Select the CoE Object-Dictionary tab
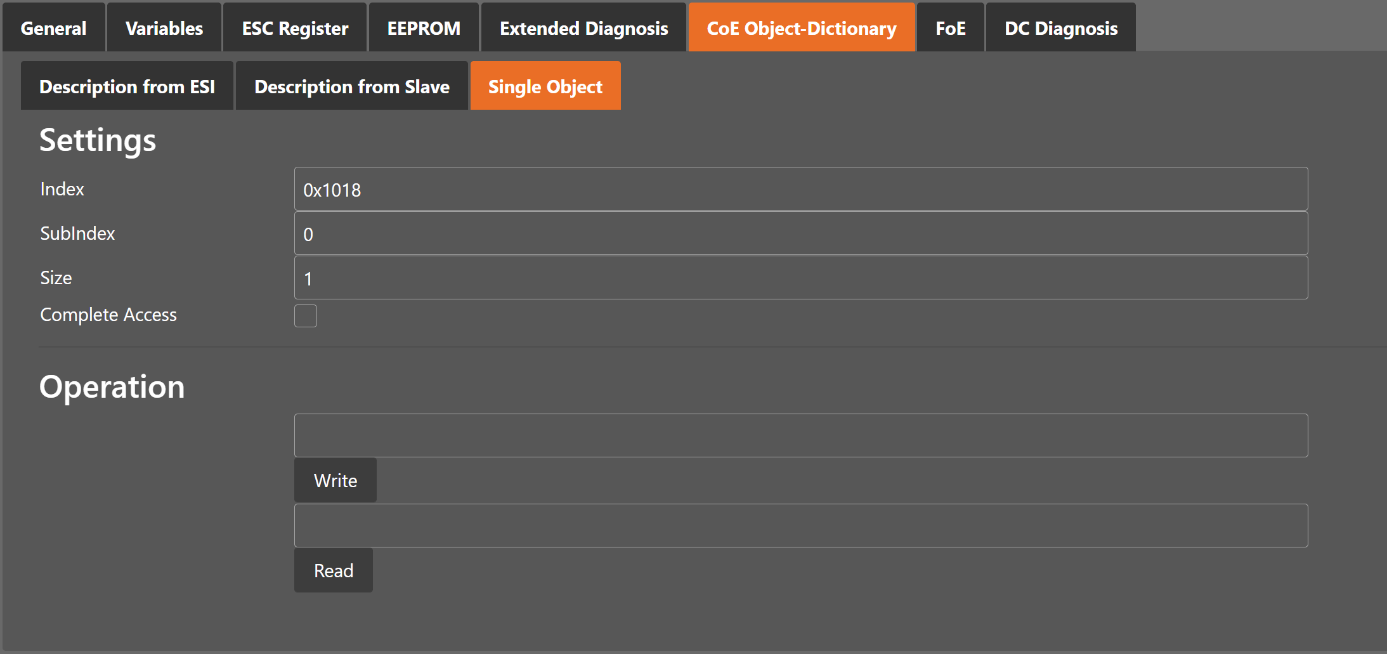1387x654 pixels. [x=801, y=28]
